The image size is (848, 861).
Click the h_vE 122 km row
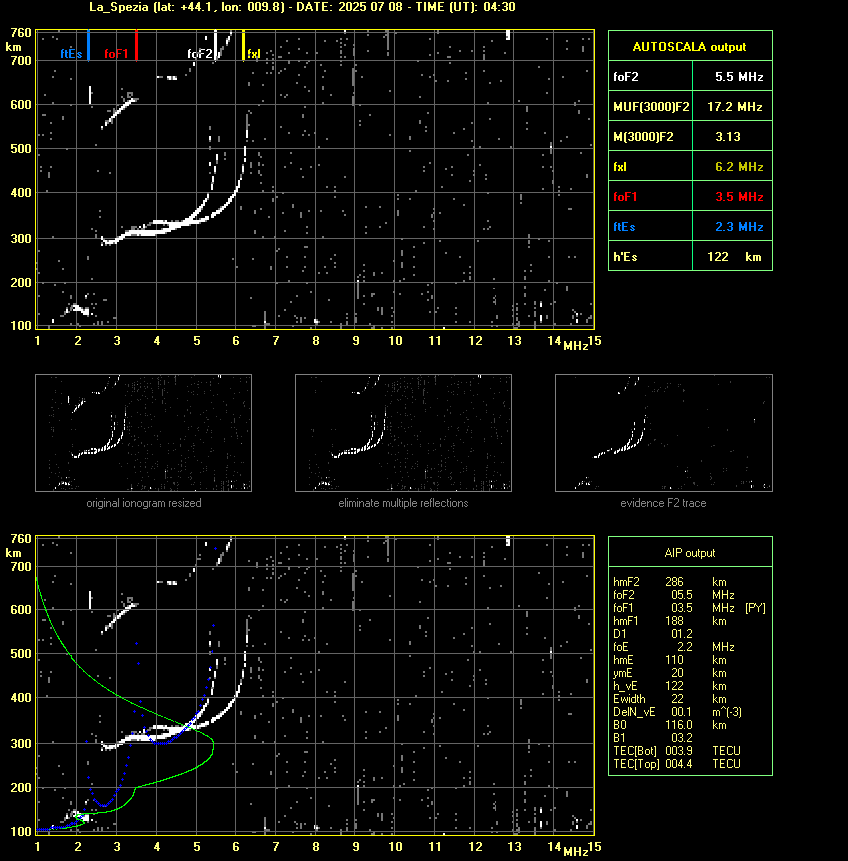(x=670, y=686)
